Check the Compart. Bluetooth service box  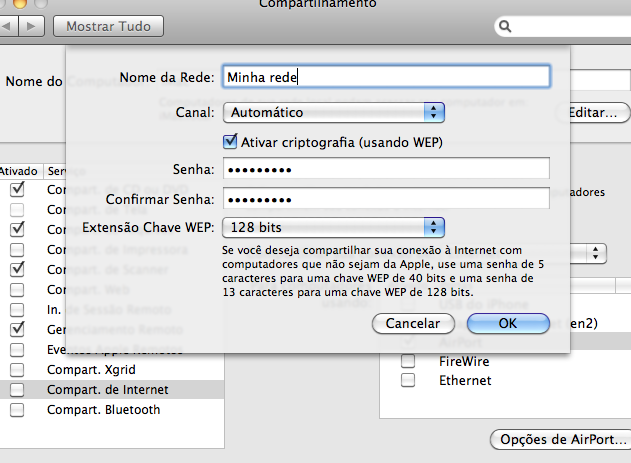click(x=17, y=410)
